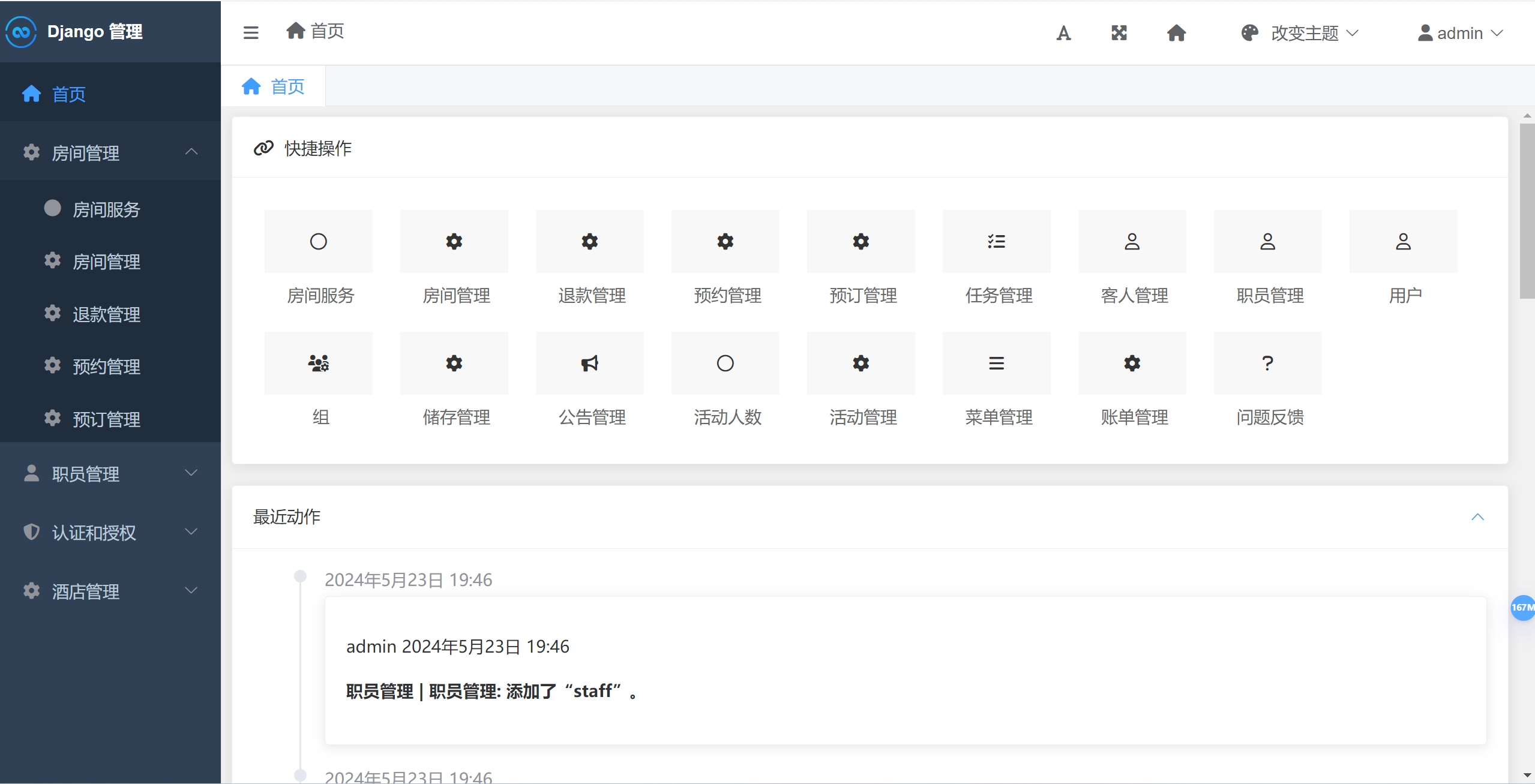Toggle sidebar with the hamburger menu icon
Image resolution: width=1535 pixels, height=784 pixels.
tap(251, 32)
